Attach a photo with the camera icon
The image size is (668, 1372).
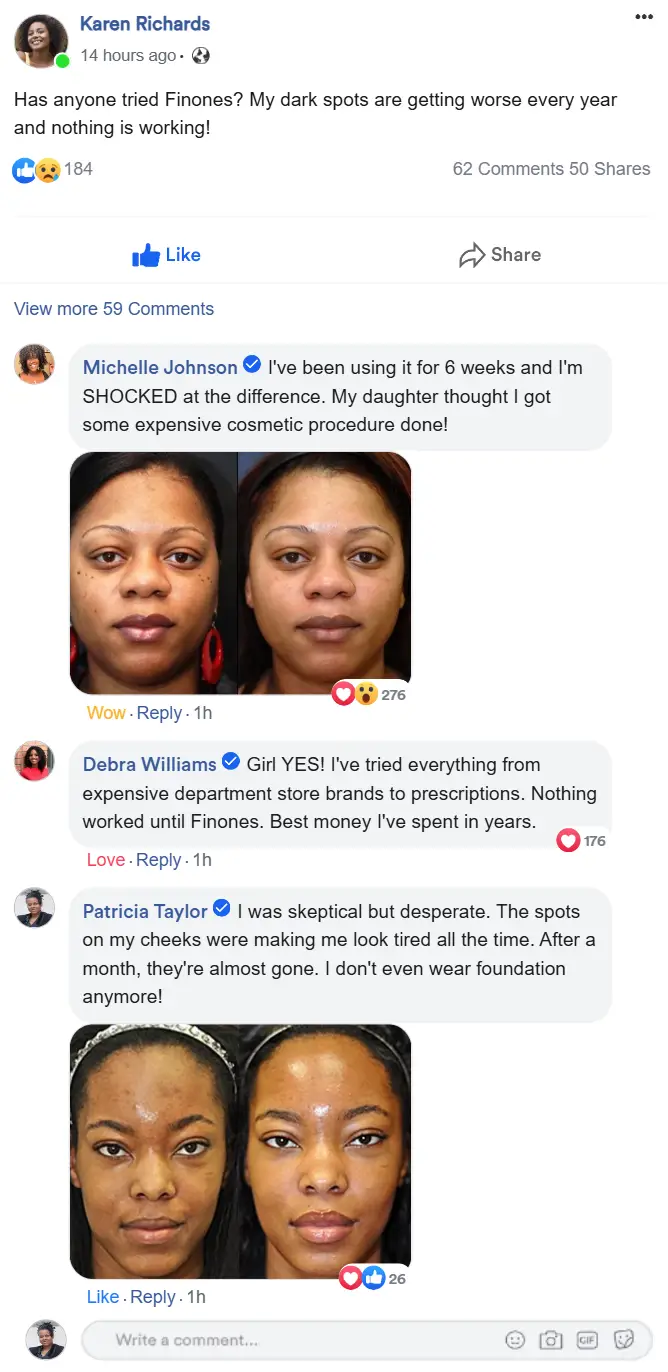coord(551,1340)
